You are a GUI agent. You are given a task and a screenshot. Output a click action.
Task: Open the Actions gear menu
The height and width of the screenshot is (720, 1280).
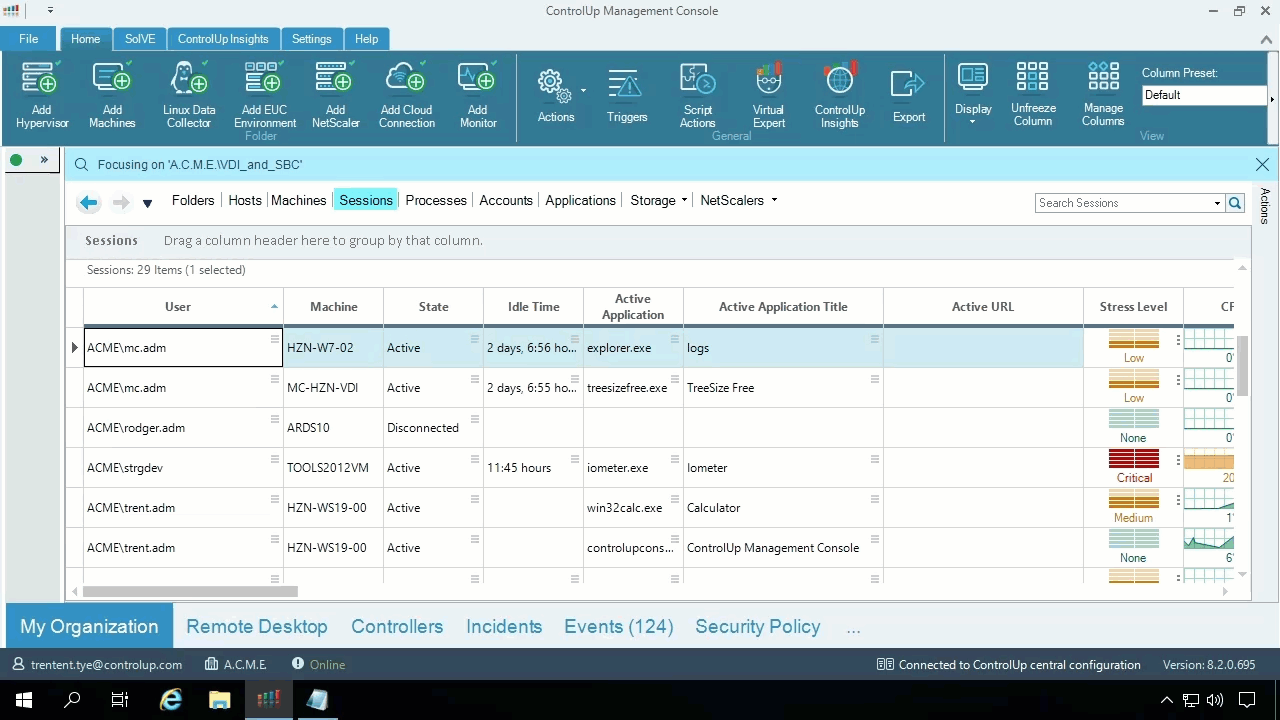tap(556, 96)
